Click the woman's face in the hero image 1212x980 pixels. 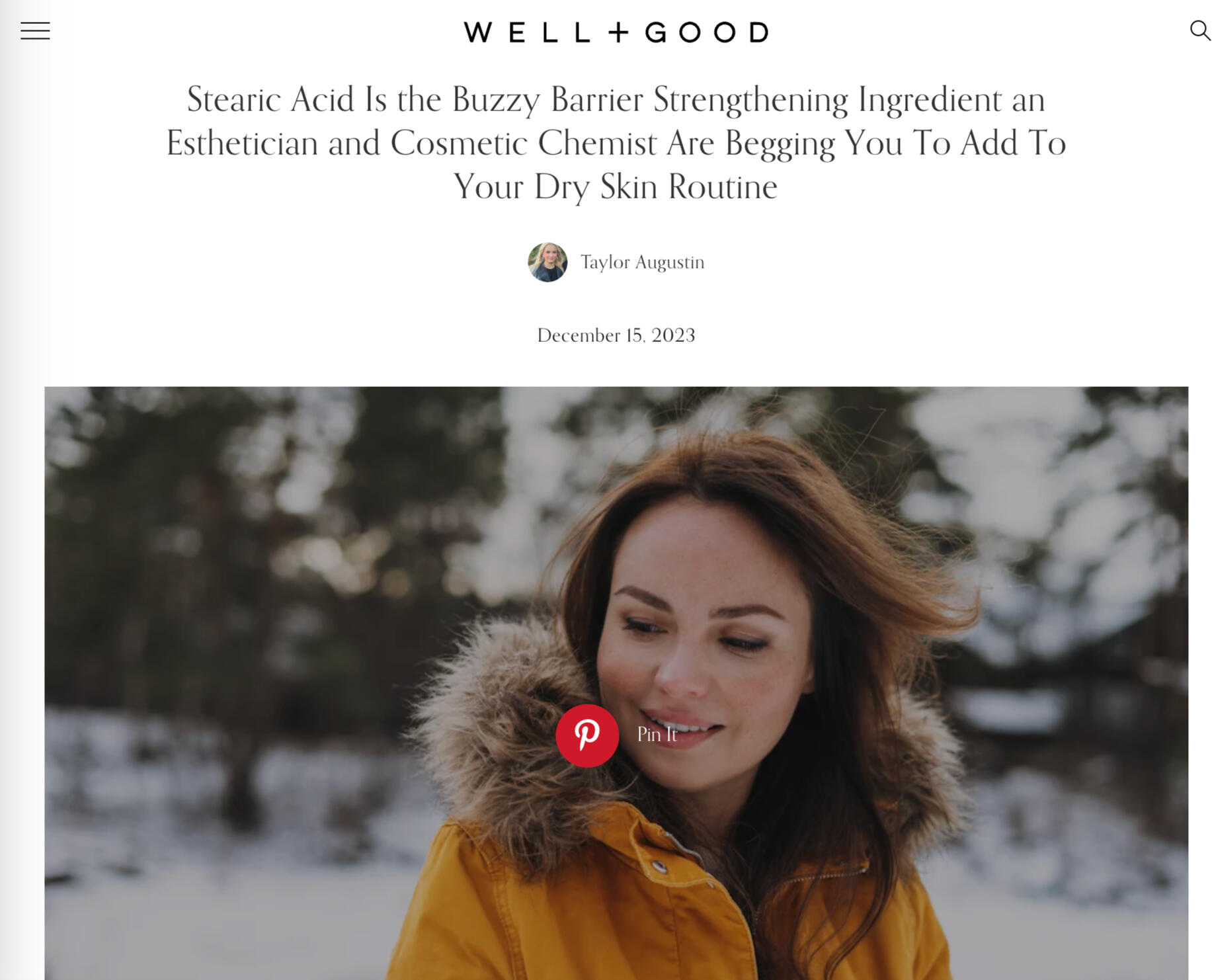(701, 635)
